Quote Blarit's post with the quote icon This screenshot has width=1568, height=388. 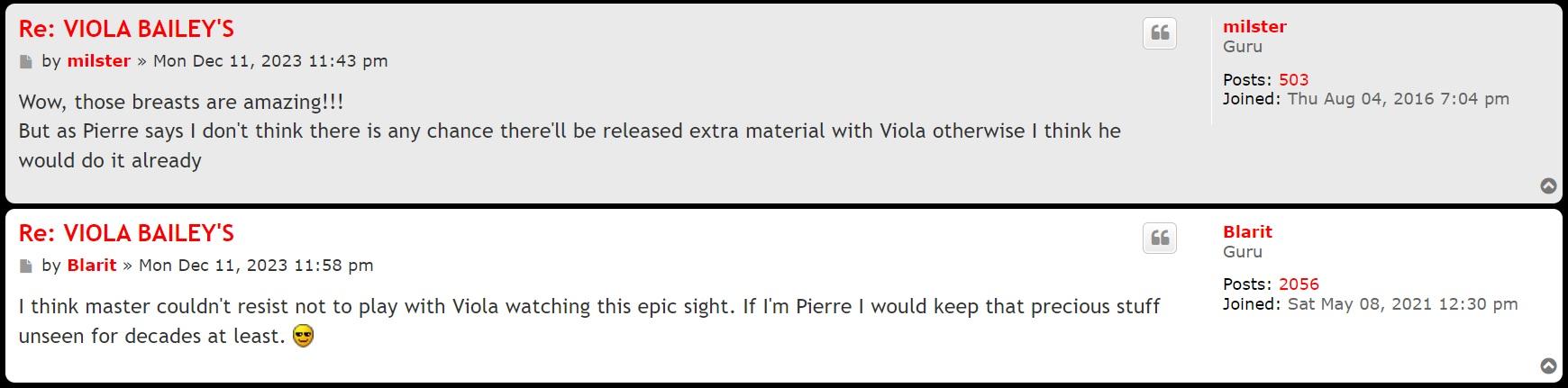click(x=1160, y=238)
